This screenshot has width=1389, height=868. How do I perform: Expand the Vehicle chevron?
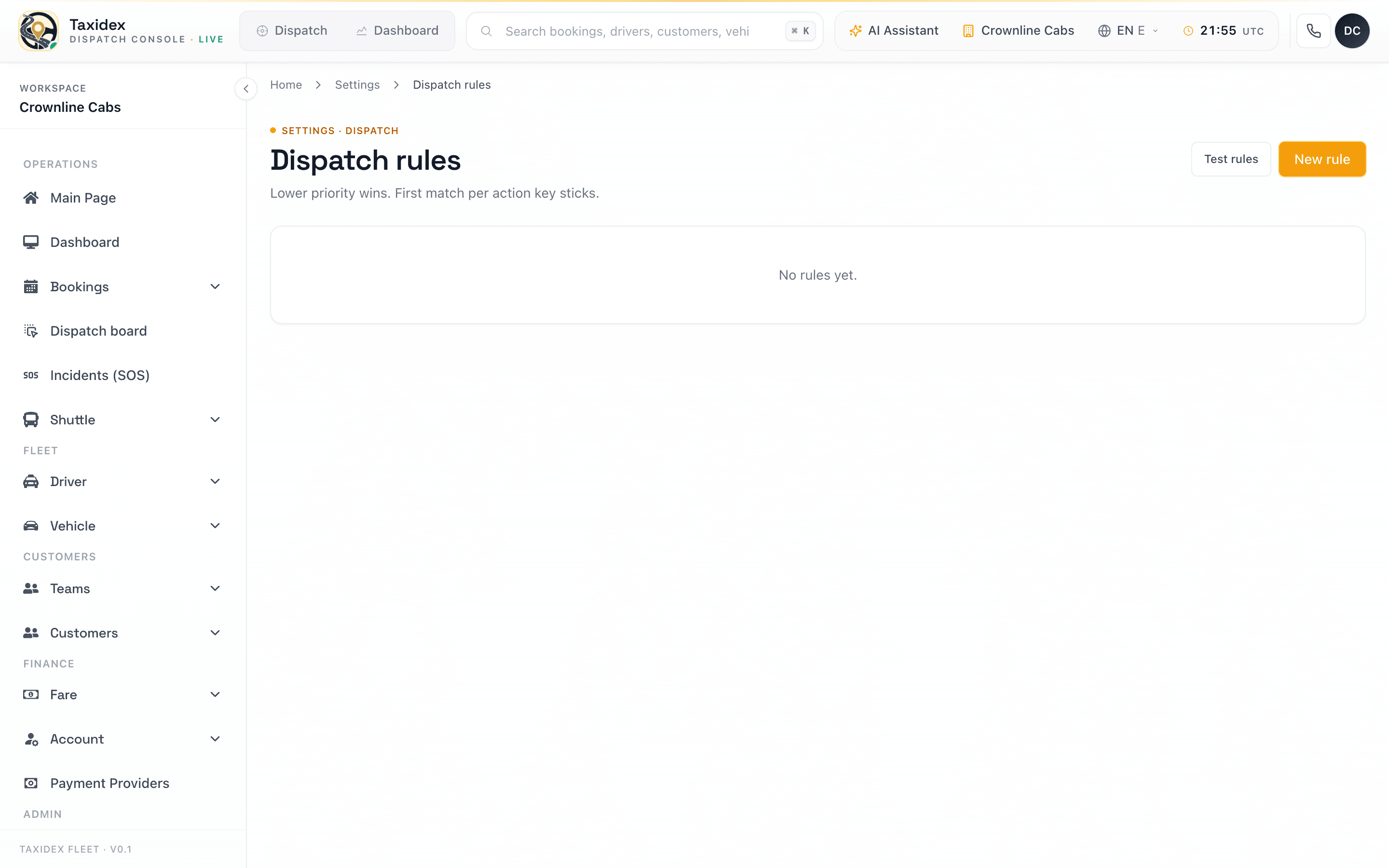(215, 526)
